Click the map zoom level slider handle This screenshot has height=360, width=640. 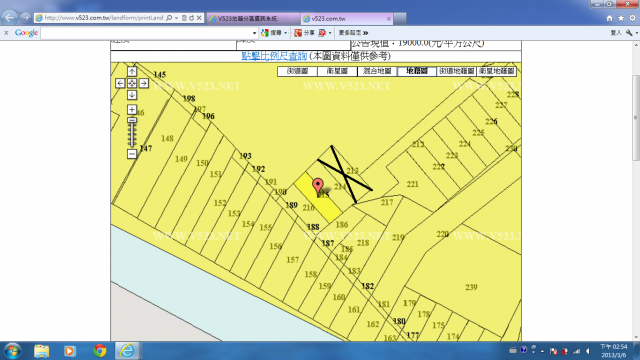[x=132, y=120]
